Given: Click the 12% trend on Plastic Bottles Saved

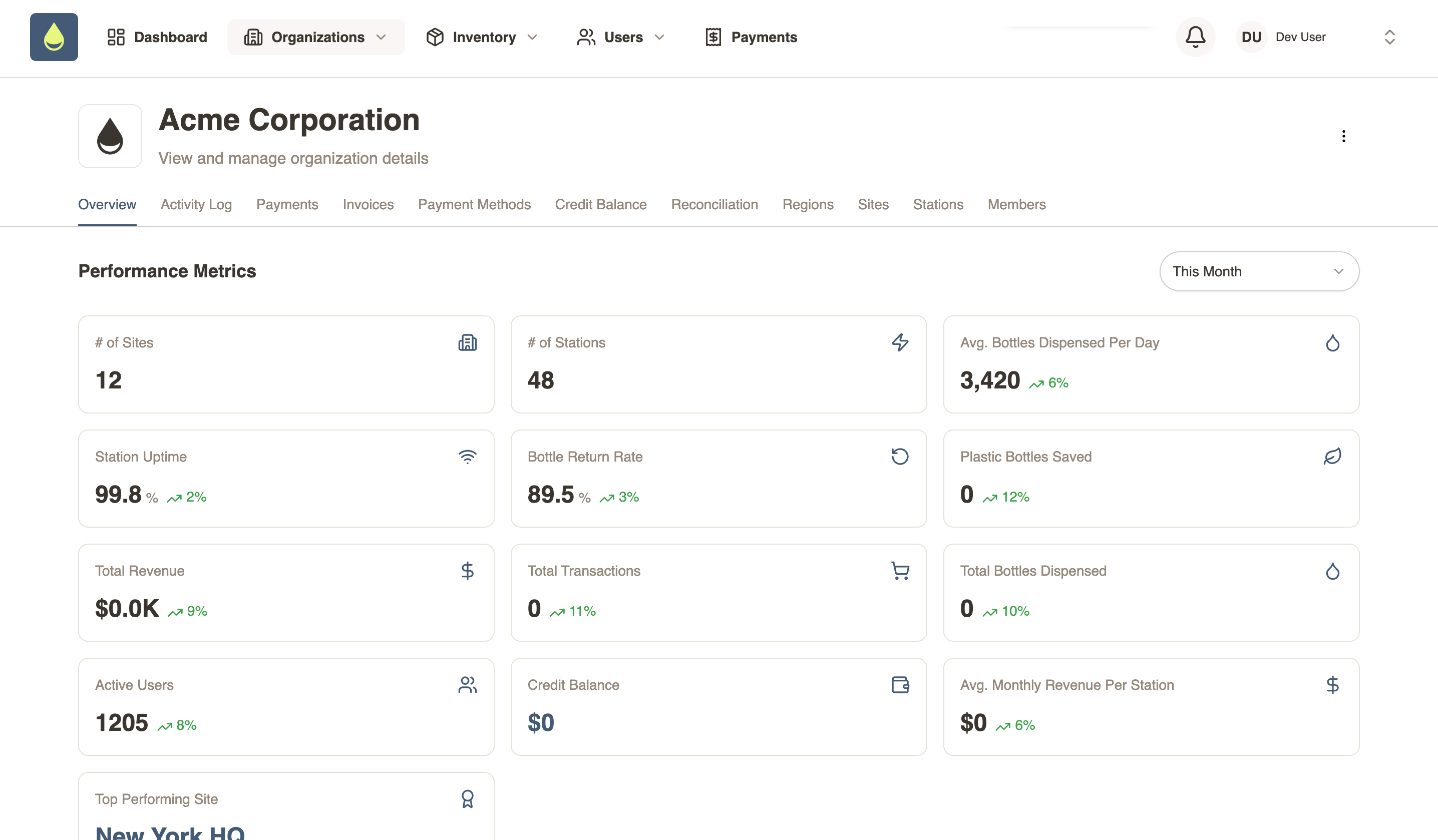Looking at the screenshot, I should 1006,497.
